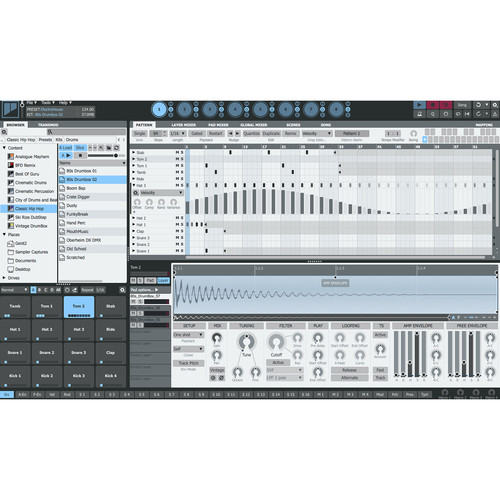The width and height of the screenshot is (500, 500).
Task: Open global settings gear at top right corner
Action: click(495, 105)
